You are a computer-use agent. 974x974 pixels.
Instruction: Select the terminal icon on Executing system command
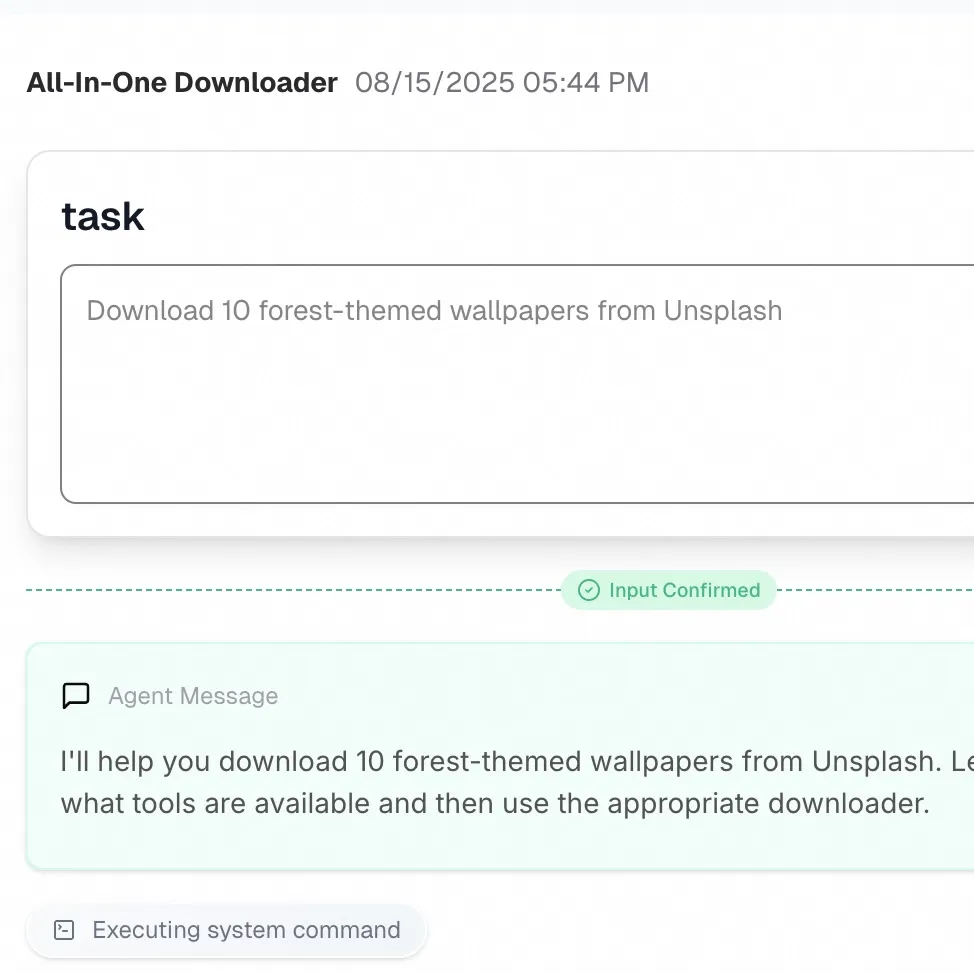click(63, 929)
